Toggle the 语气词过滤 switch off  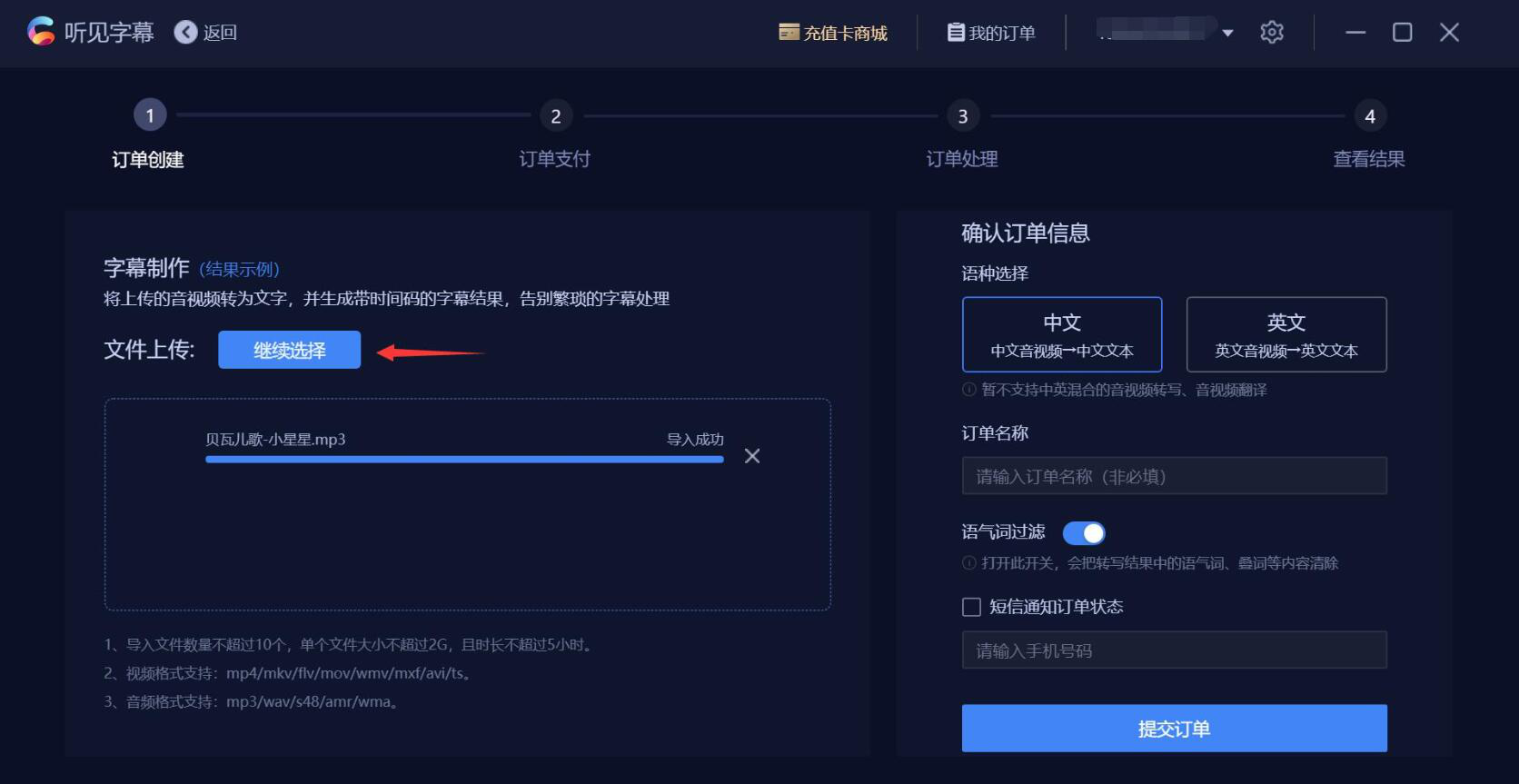[1084, 533]
